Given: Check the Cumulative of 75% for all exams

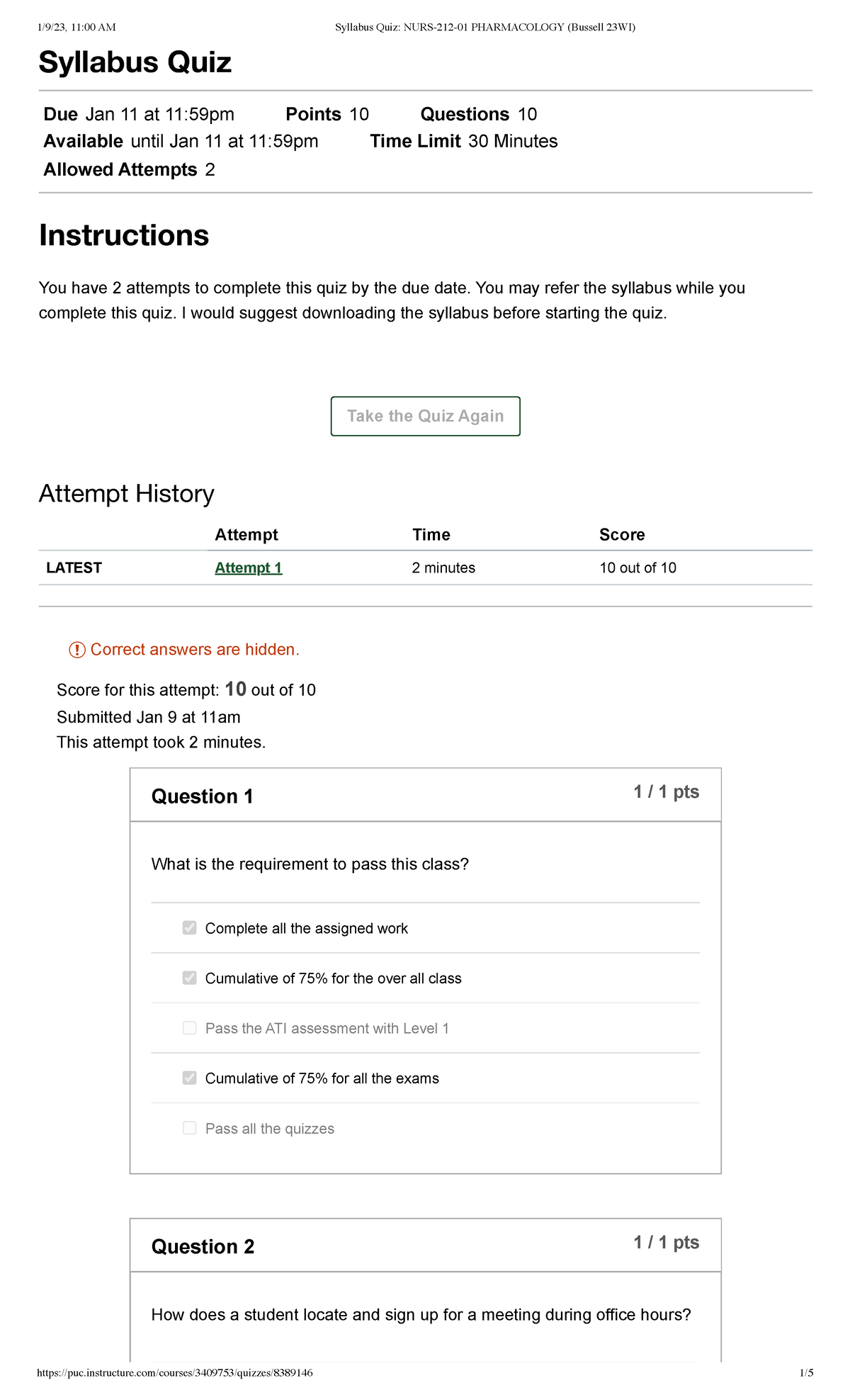Looking at the screenshot, I should tap(188, 1078).
